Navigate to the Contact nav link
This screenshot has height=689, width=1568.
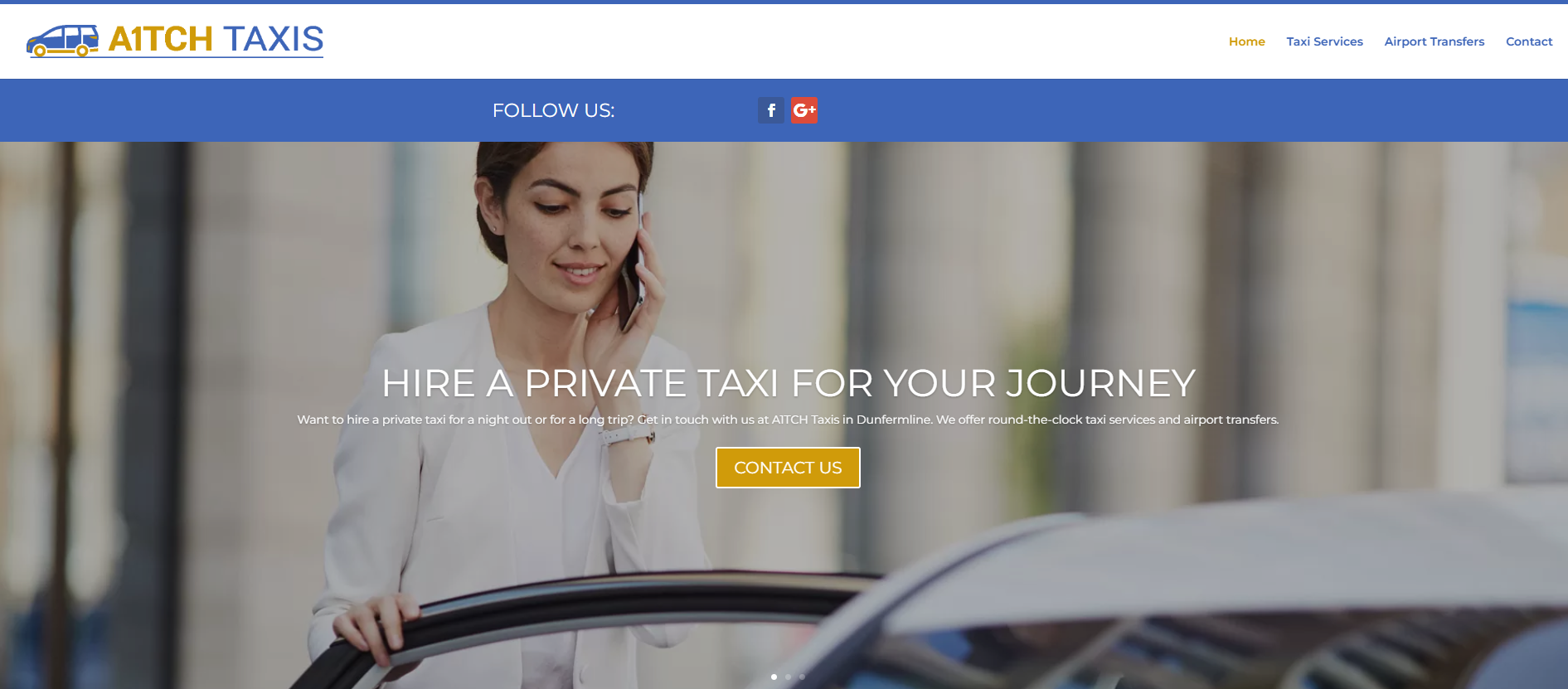1529,41
